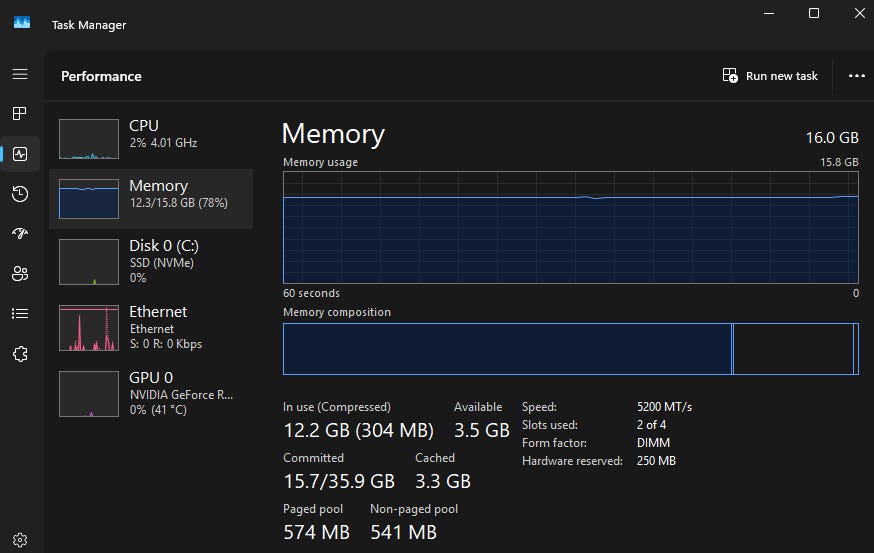The image size is (874, 553).
Task: Select the CPU performance item
Action: click(150, 137)
